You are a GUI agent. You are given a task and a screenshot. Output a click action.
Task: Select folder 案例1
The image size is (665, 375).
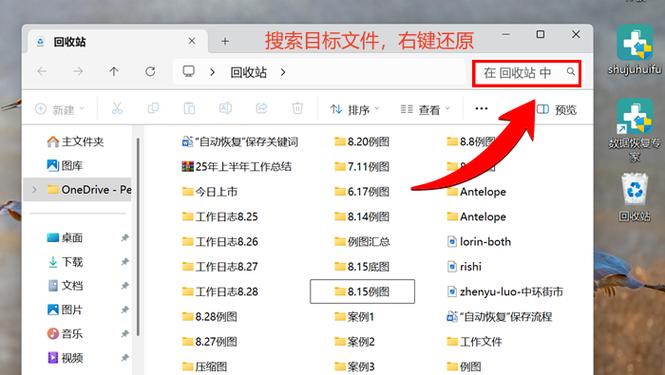355,316
